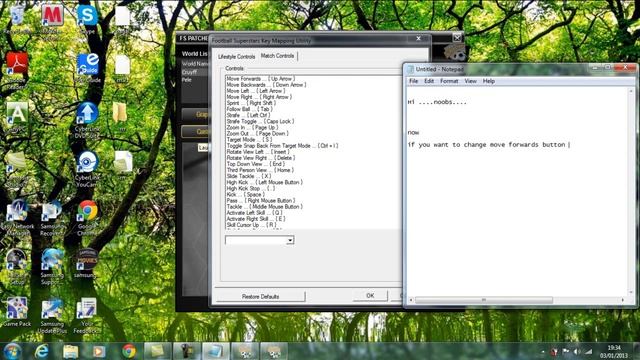
Task: Open Samsung Update Plus desktop shortcut
Action: [52, 315]
